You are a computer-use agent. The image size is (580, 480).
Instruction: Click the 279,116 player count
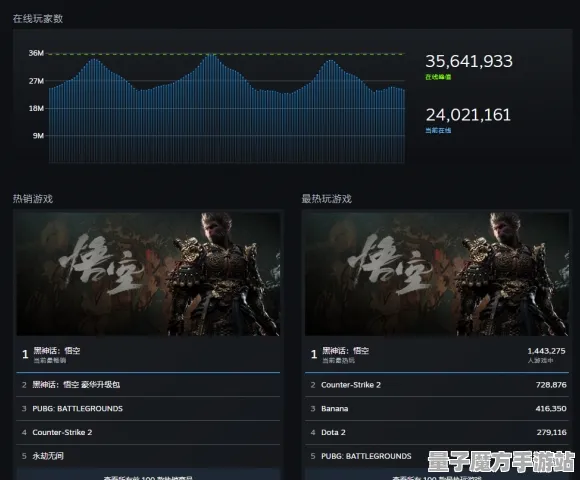[x=551, y=432]
